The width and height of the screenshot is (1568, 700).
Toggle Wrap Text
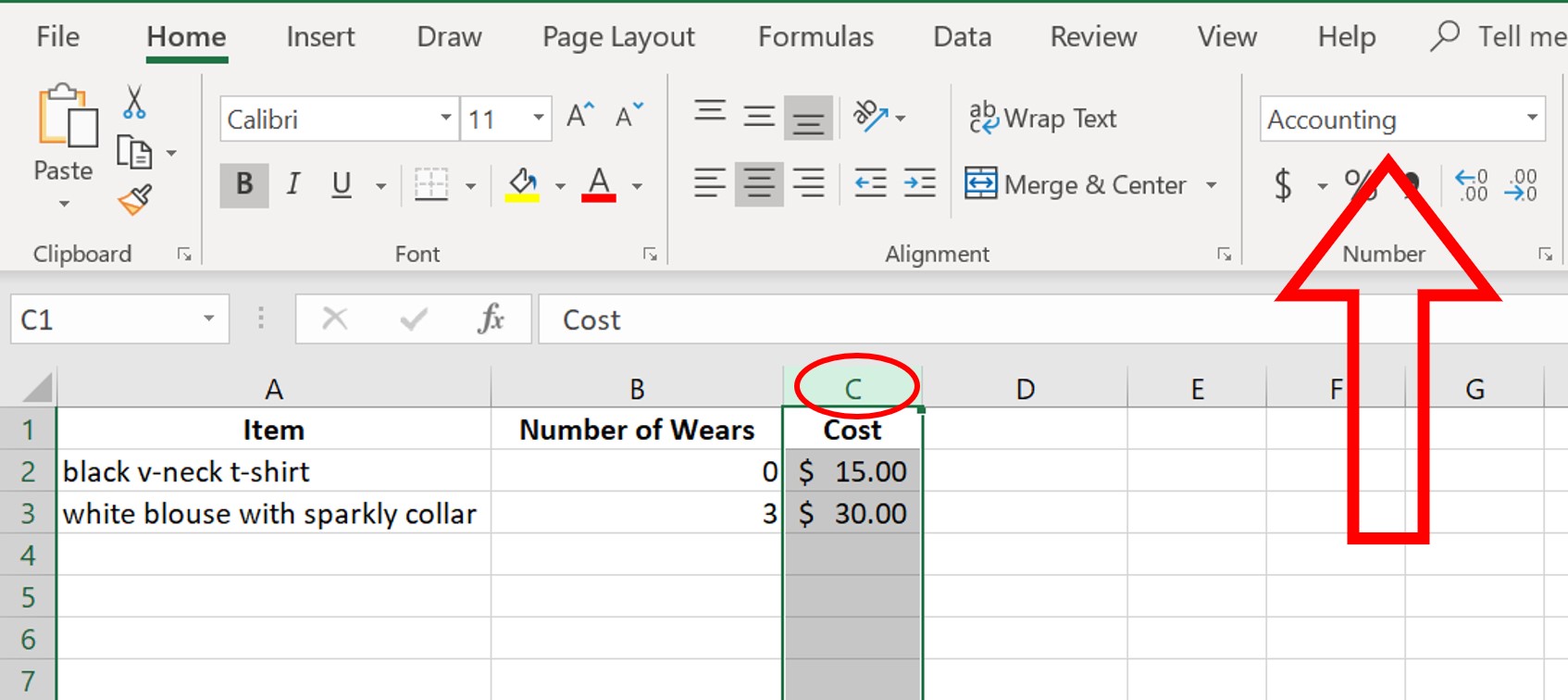pyautogui.click(x=1043, y=119)
